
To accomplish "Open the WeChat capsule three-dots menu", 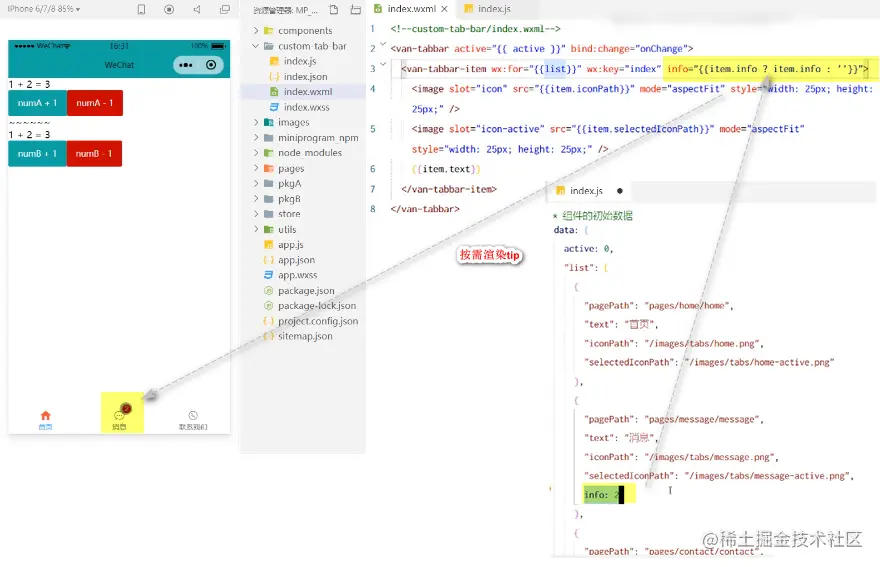I will [186, 65].
